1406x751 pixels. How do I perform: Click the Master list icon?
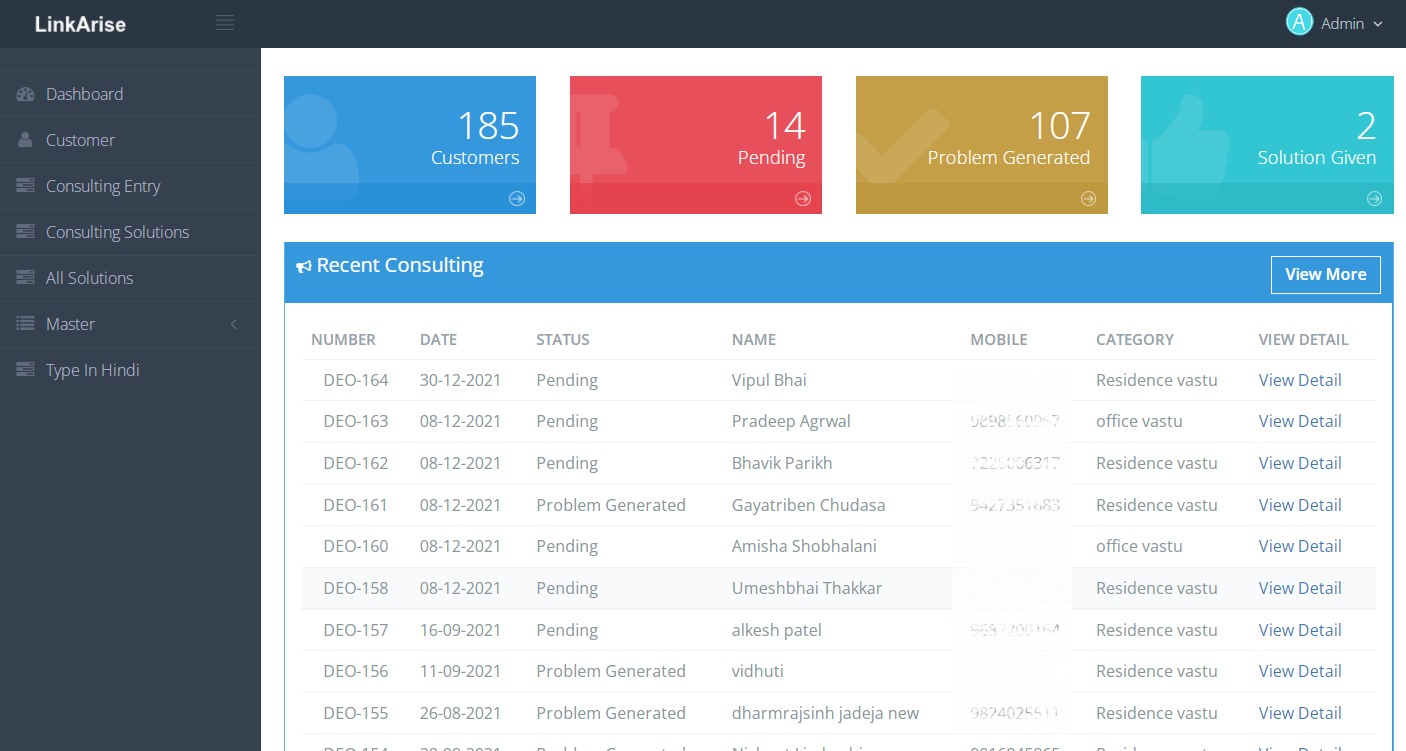25,324
